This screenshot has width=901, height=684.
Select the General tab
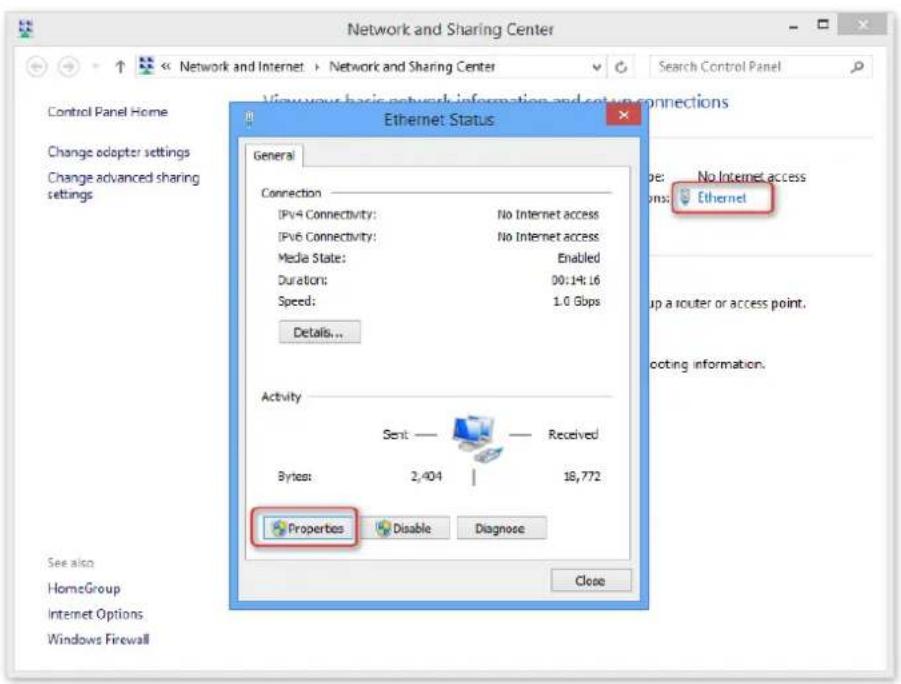point(274,155)
